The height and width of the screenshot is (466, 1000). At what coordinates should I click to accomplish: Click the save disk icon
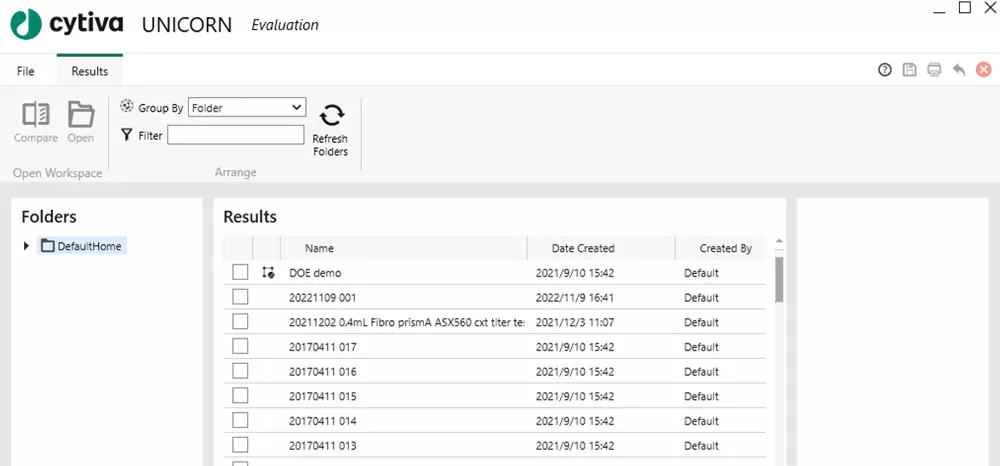[x=909, y=70]
